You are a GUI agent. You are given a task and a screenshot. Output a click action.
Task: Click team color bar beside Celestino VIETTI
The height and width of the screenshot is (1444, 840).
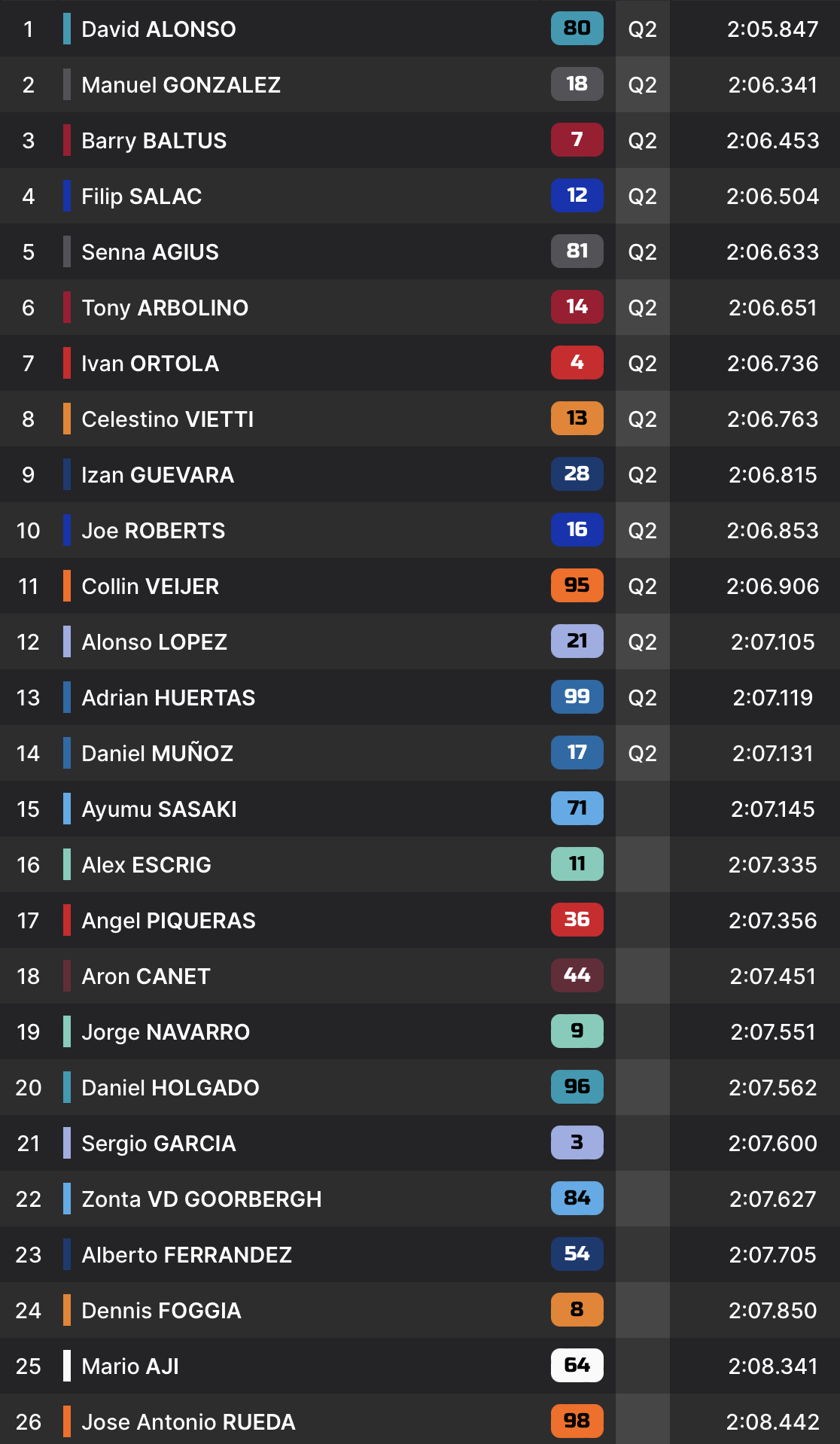[x=67, y=419]
